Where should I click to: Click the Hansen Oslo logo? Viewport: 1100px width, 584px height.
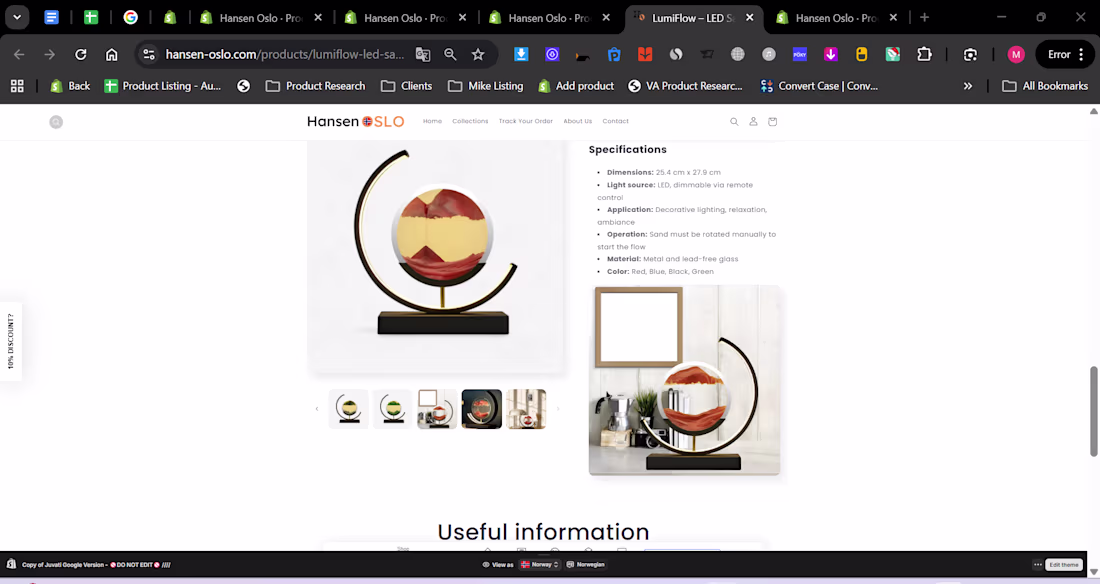click(356, 121)
